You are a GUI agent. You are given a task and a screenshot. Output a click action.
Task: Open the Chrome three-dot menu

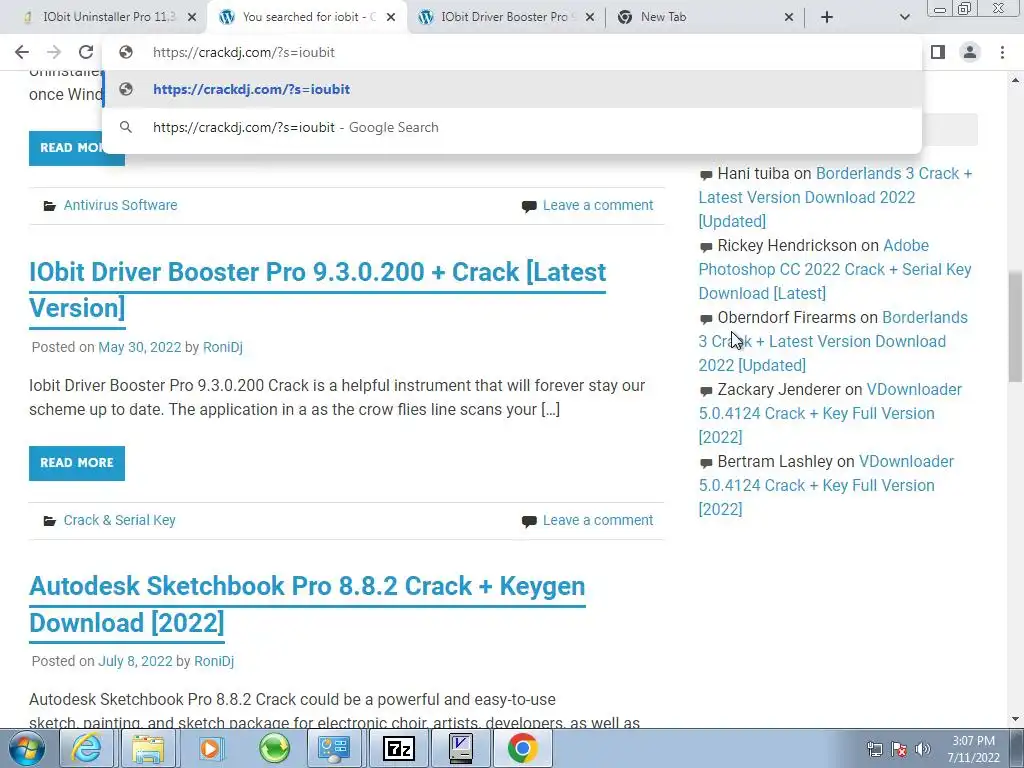tap(1002, 52)
